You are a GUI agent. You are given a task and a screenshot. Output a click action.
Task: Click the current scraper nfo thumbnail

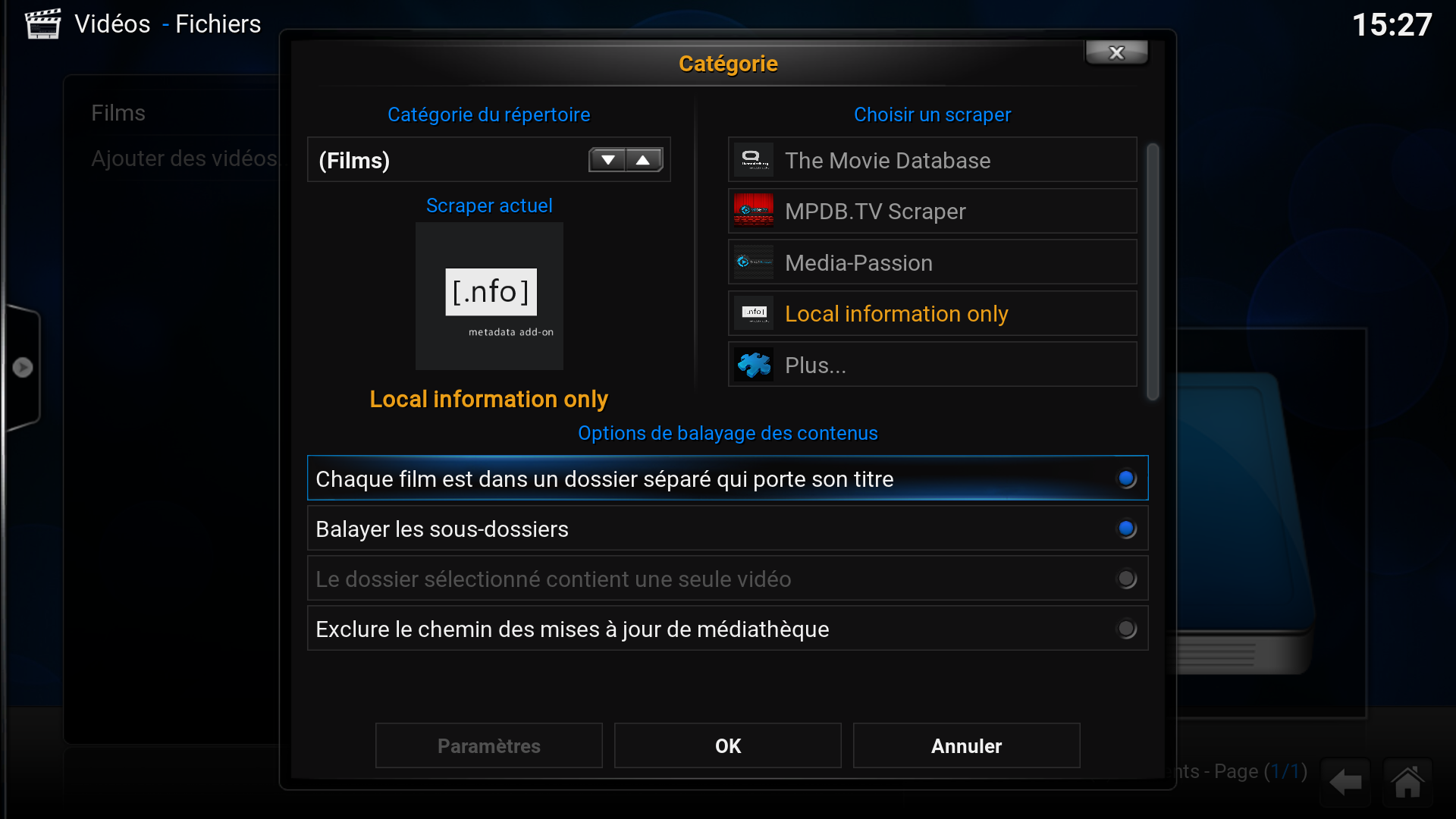[x=489, y=296]
